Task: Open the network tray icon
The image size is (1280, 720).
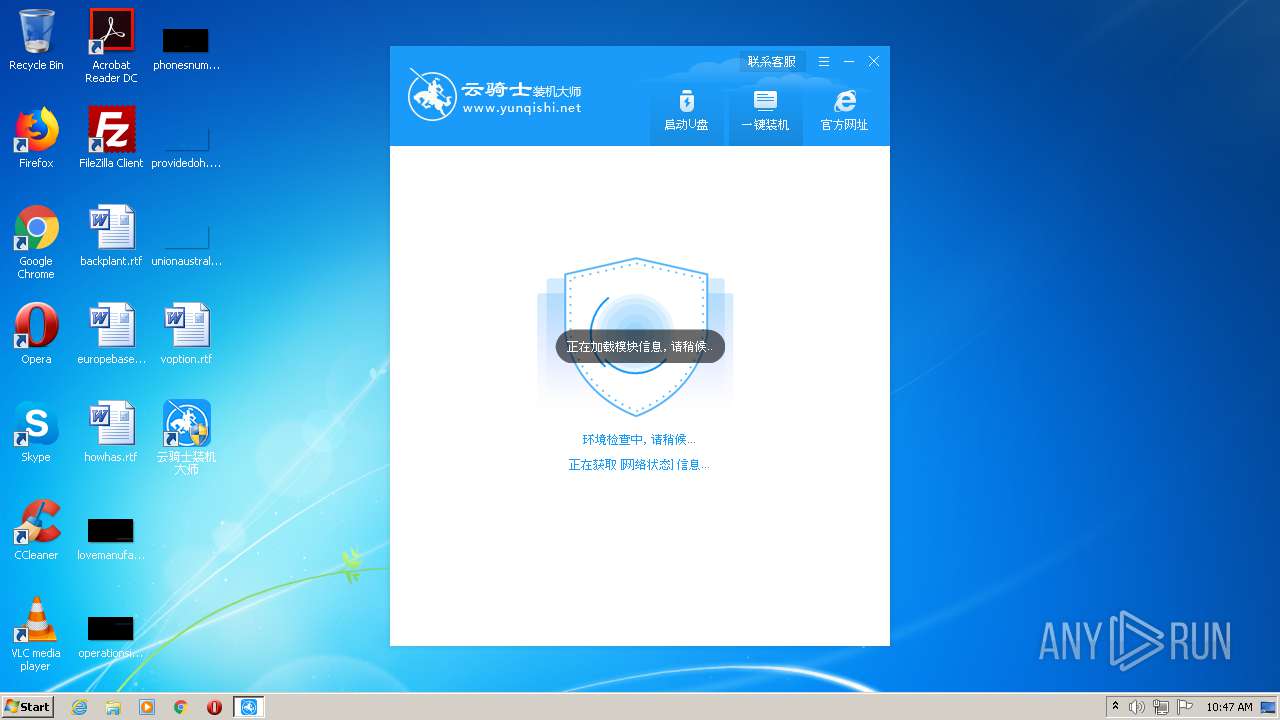Action: 1161,707
